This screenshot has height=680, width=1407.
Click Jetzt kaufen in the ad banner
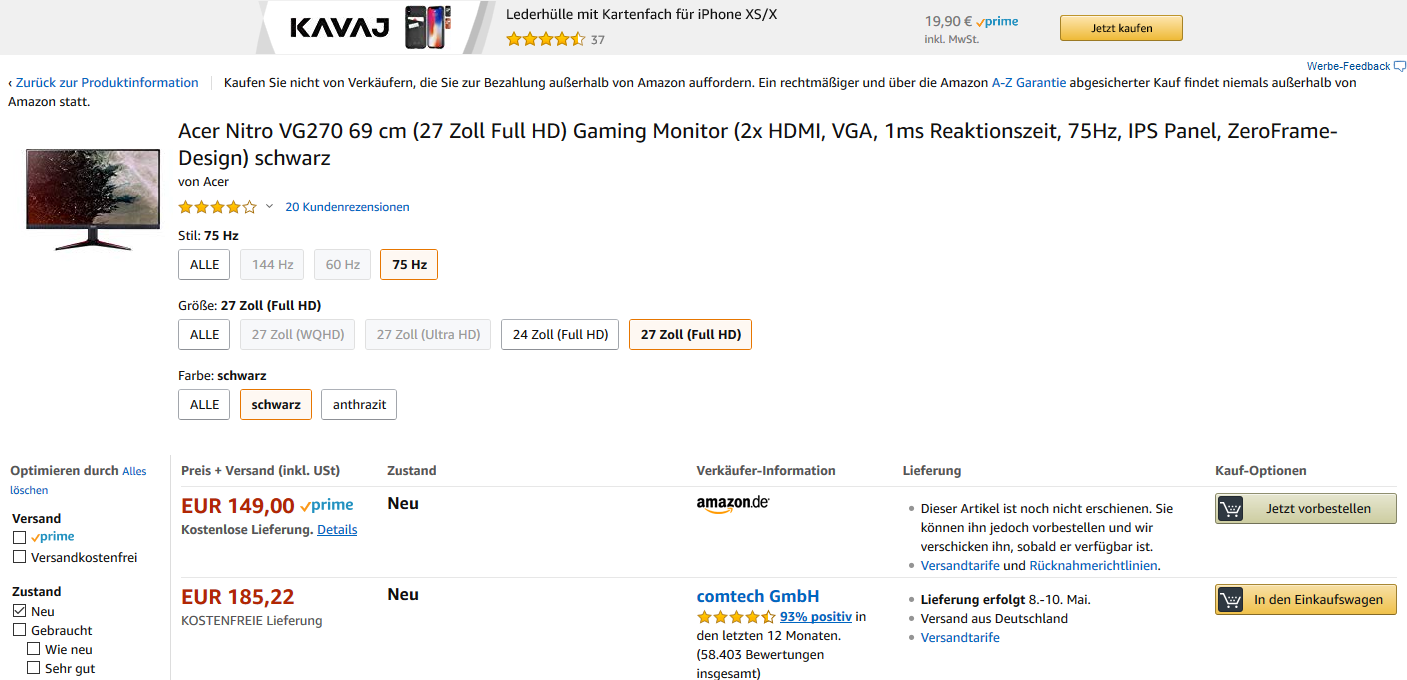point(1121,28)
